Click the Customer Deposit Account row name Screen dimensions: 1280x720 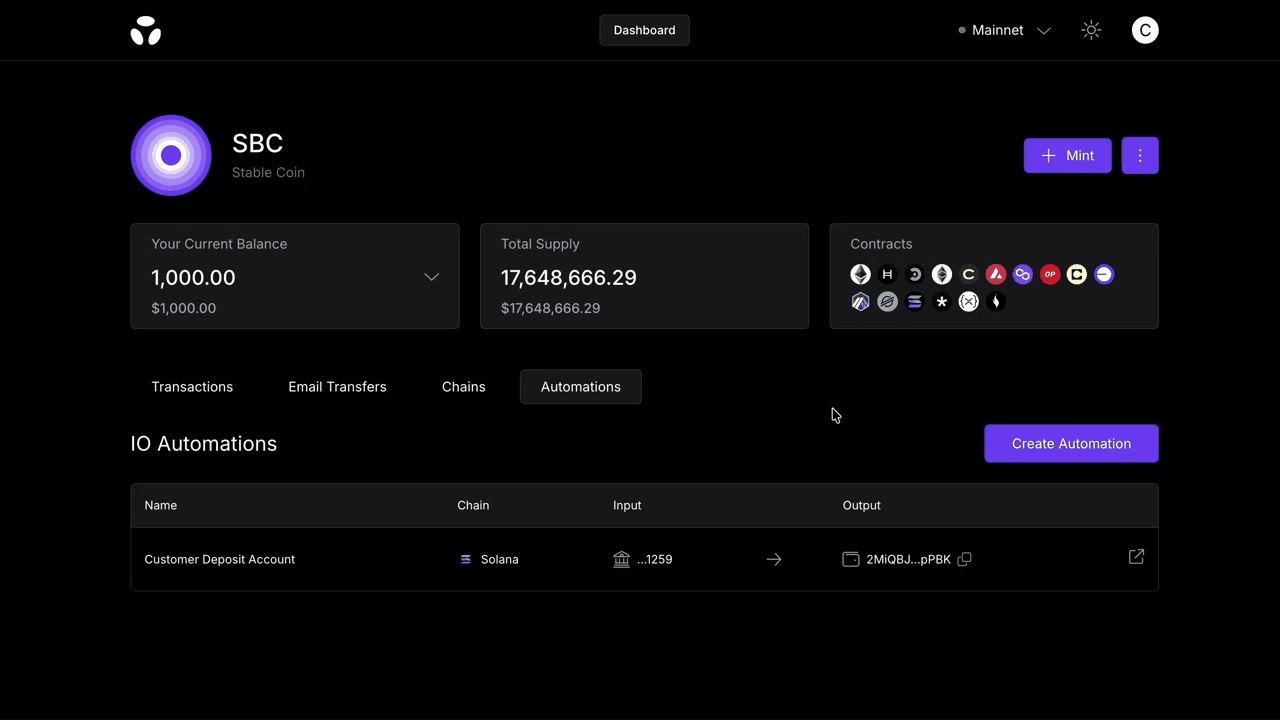tap(219, 559)
